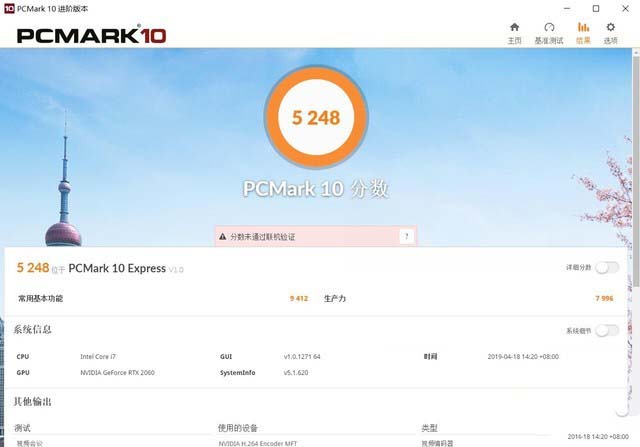Click the PCMark 10 分数 caption
640x447 pixels.
316,189
